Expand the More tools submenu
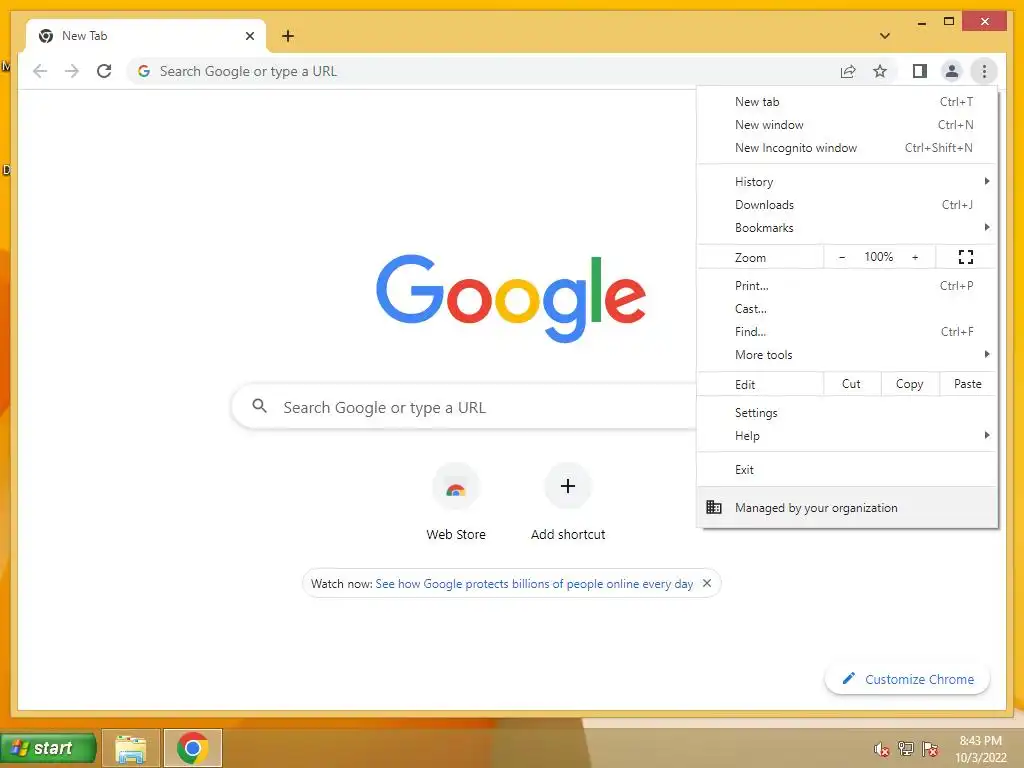The width and height of the screenshot is (1024, 768). (x=847, y=355)
